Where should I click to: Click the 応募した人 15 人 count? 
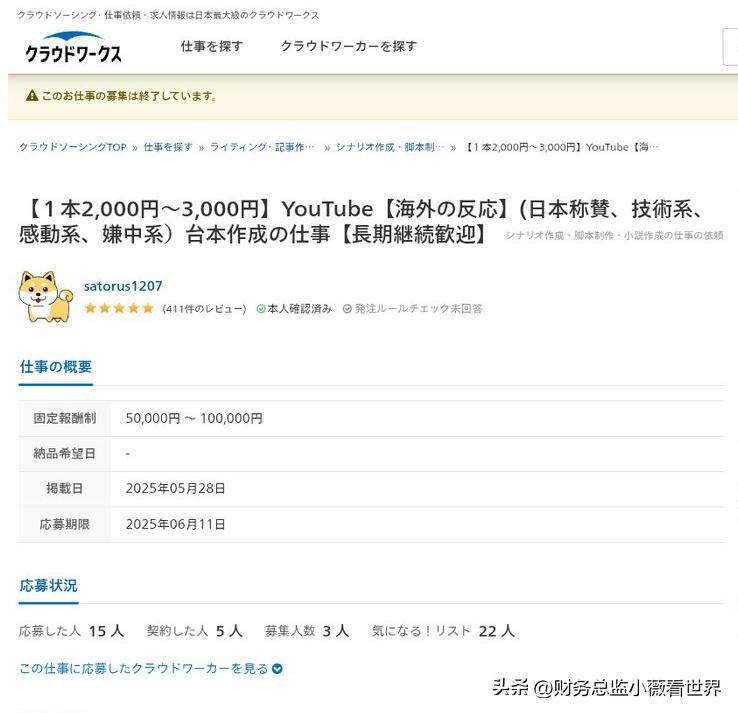[x=72, y=631]
